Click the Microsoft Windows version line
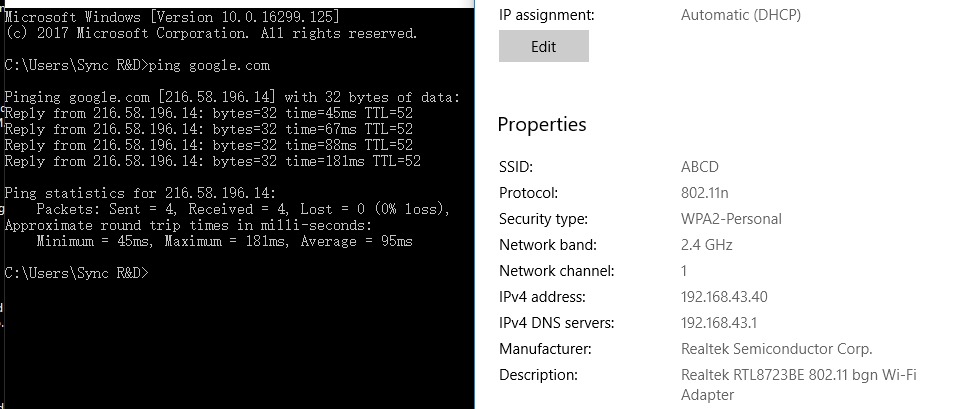 (x=172, y=17)
